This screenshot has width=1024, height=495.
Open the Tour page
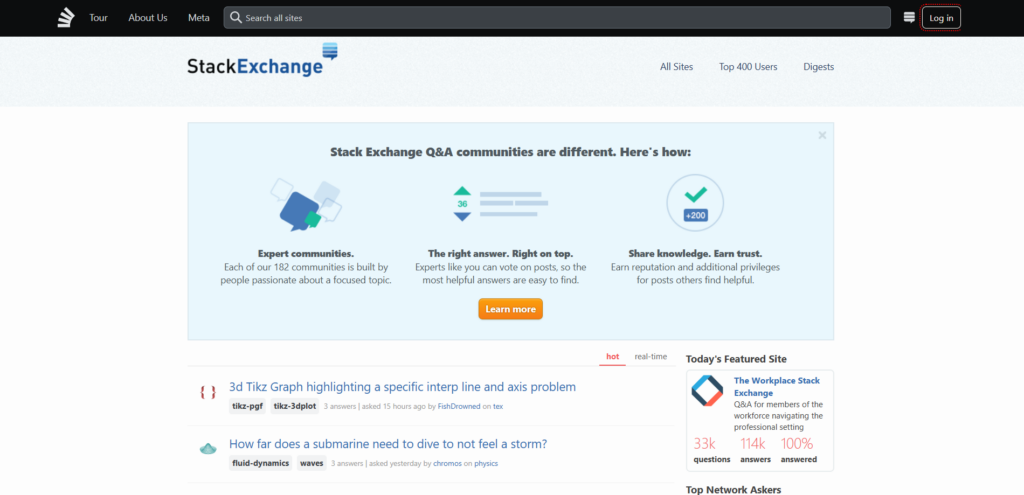[99, 18]
